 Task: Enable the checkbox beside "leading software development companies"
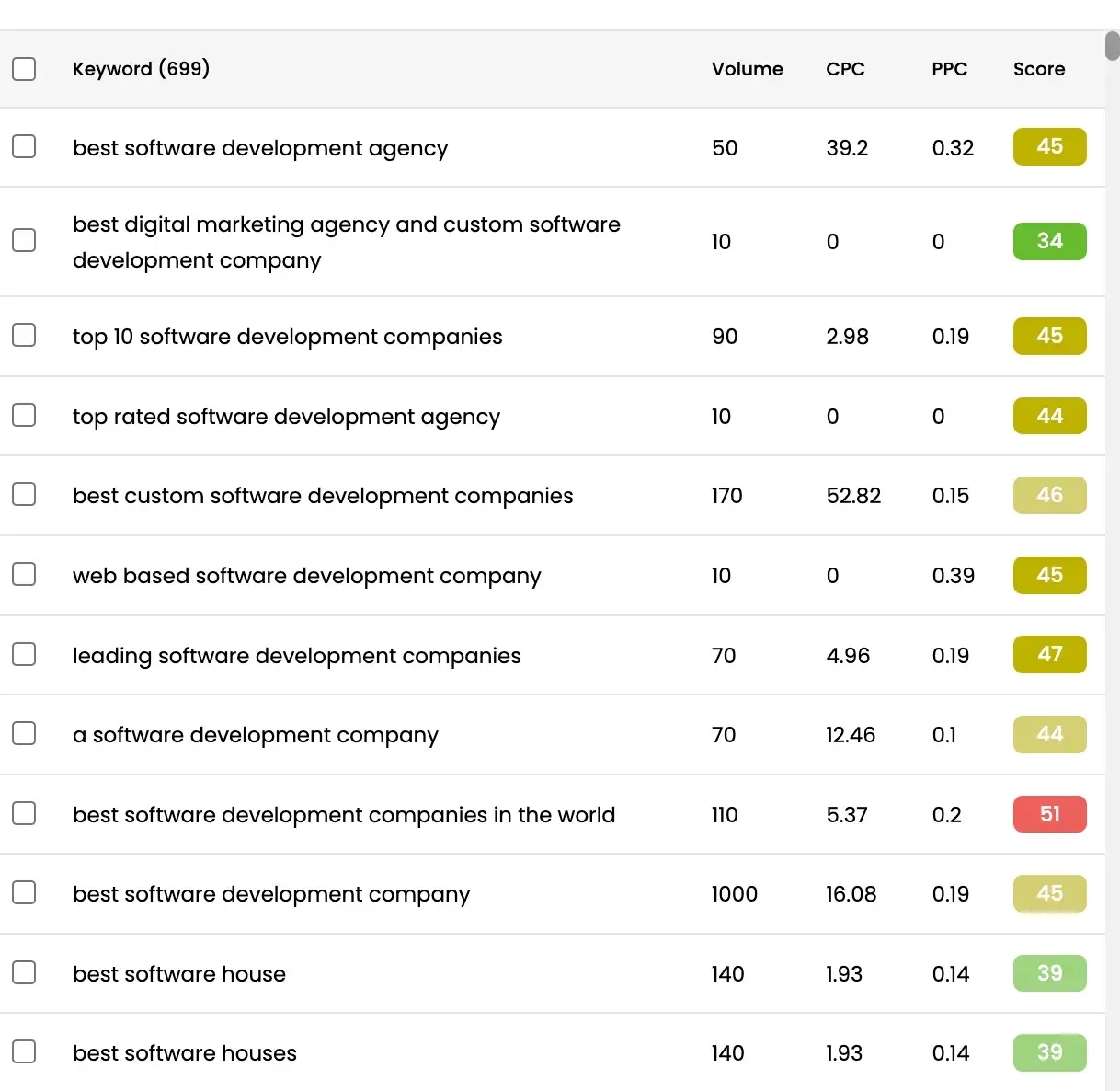(24, 654)
